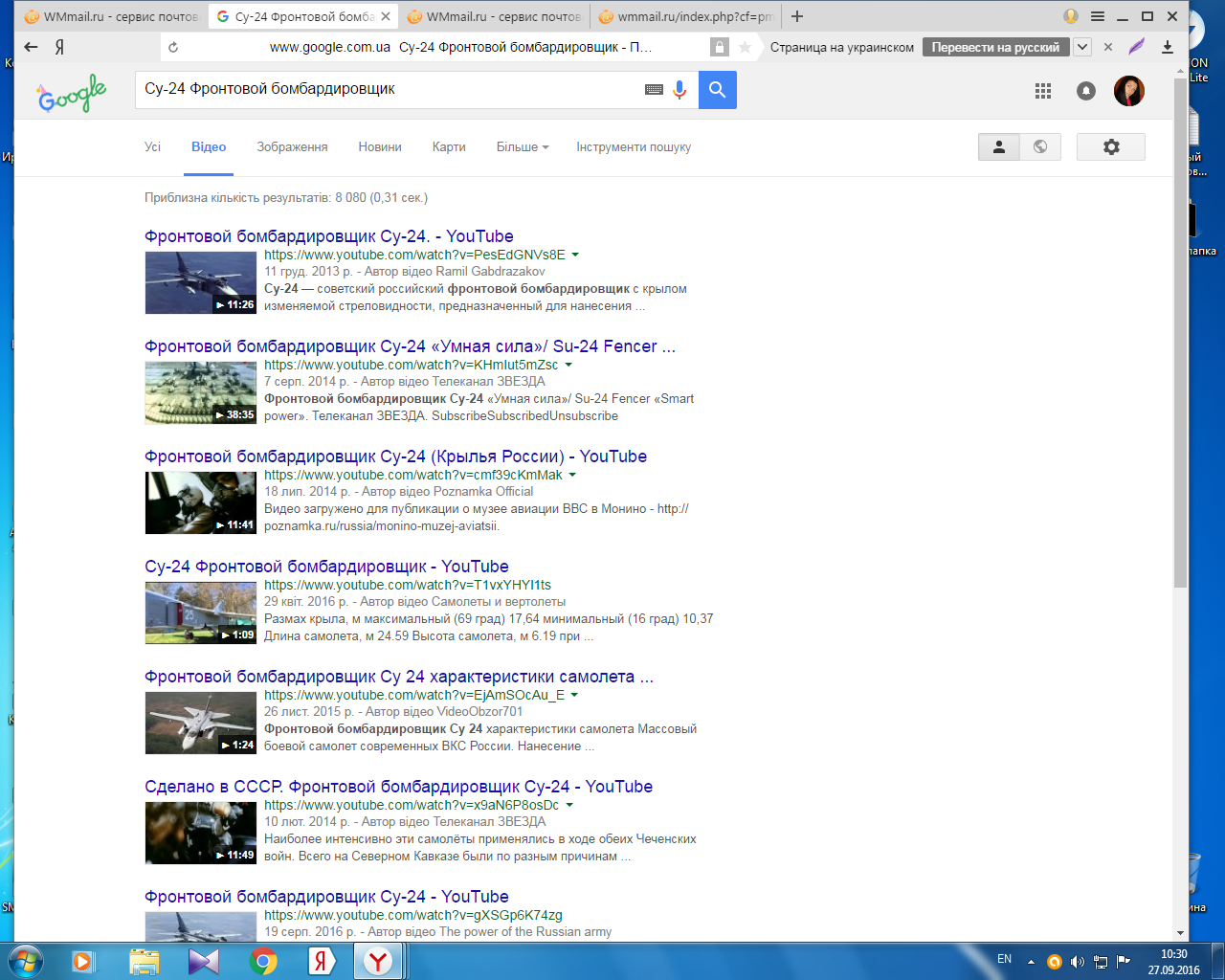Switch to Усі search tab
The image size is (1225, 980).
[152, 147]
